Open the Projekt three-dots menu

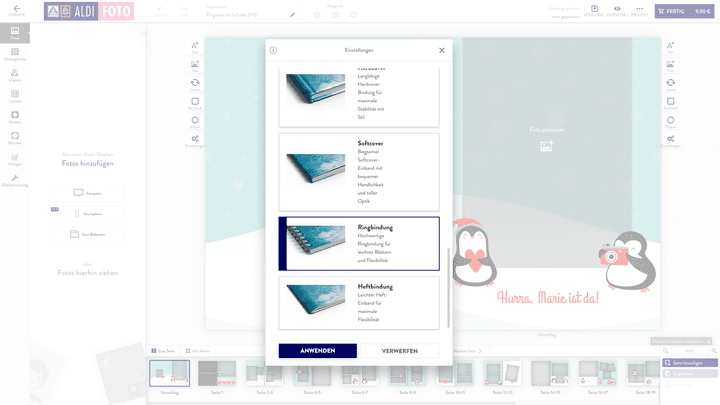[639, 9]
